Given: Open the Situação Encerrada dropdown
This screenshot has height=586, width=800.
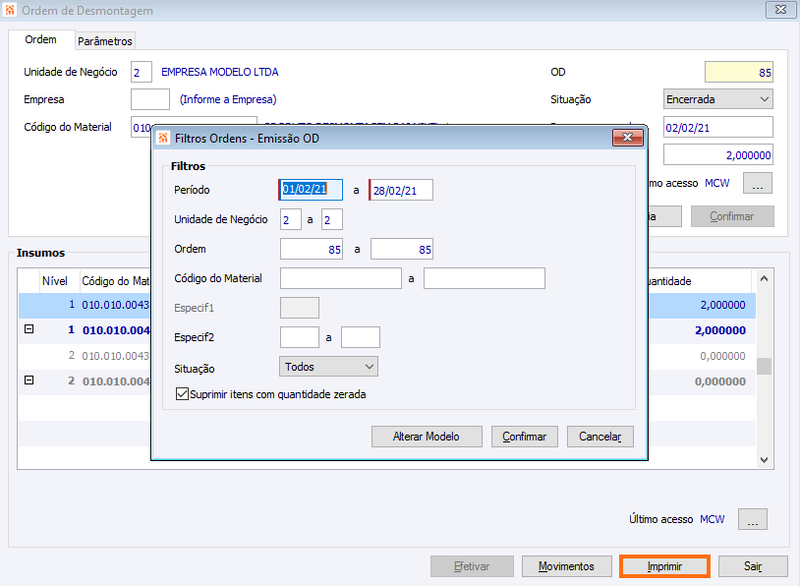Looking at the screenshot, I should point(718,99).
